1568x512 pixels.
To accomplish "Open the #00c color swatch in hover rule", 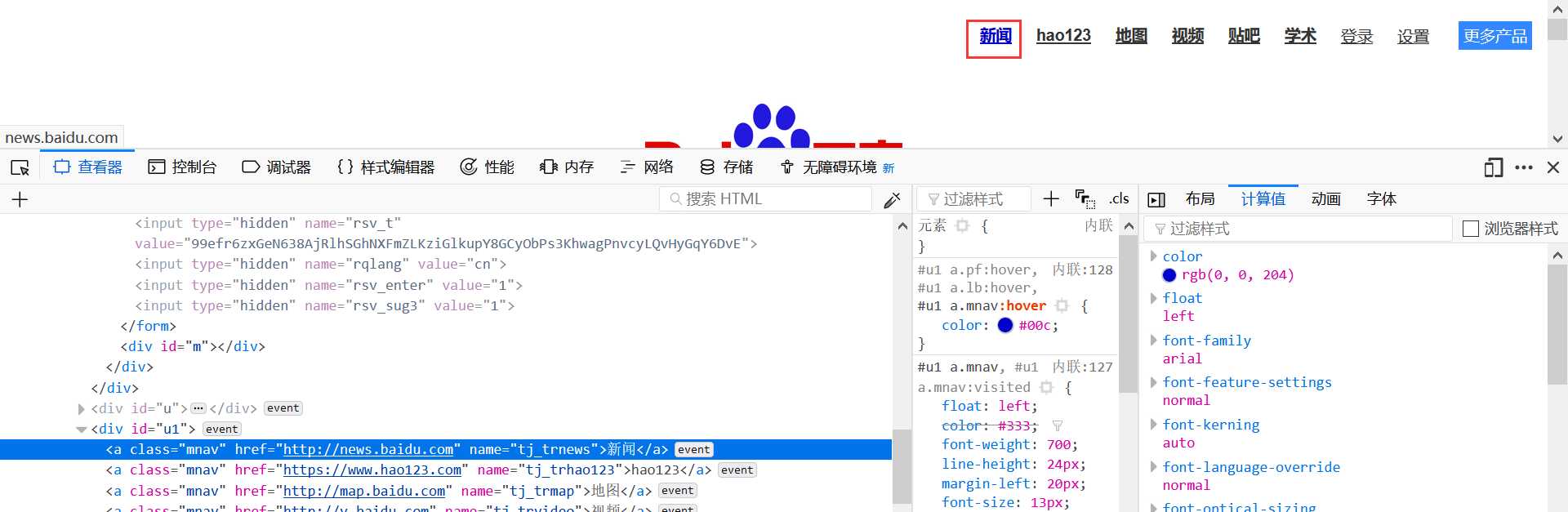I will coord(1005,325).
